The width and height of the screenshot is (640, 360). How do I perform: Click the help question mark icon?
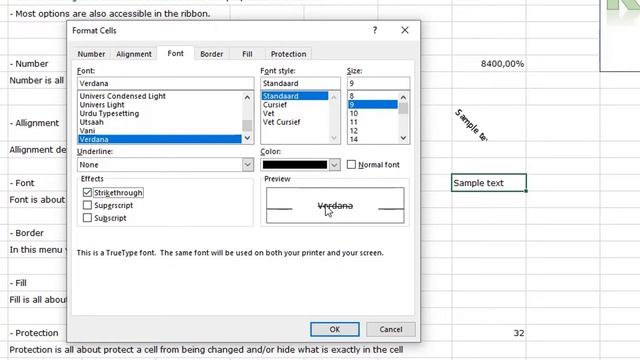click(x=375, y=30)
